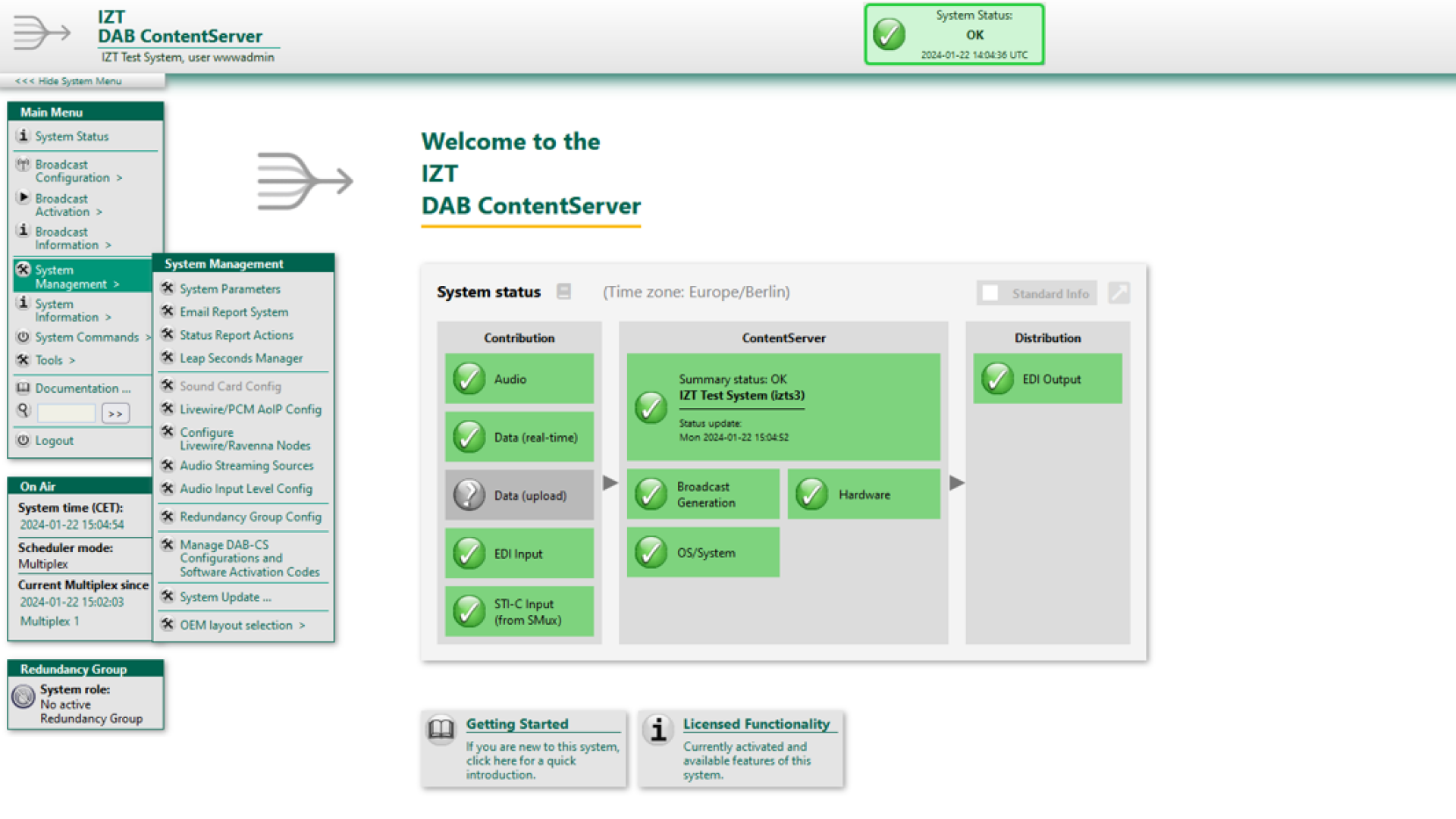Collapse the System status panel icon
Image resolution: width=1456 pixels, height=819 pixels.
[563, 291]
